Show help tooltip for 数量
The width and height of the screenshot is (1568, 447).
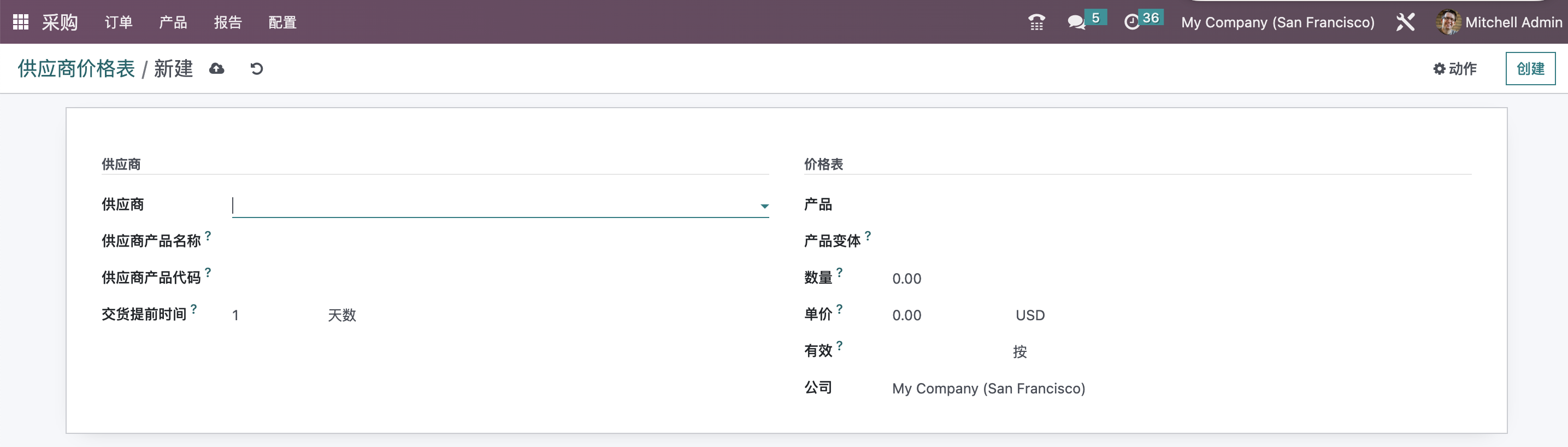839,272
